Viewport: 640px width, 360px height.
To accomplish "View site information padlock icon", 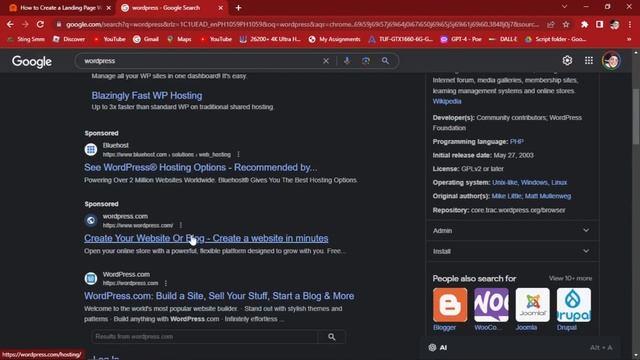I will pyautogui.click(x=58, y=24).
